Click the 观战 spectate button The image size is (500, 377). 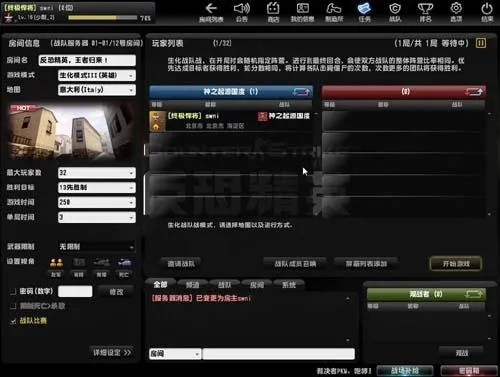coord(462,353)
